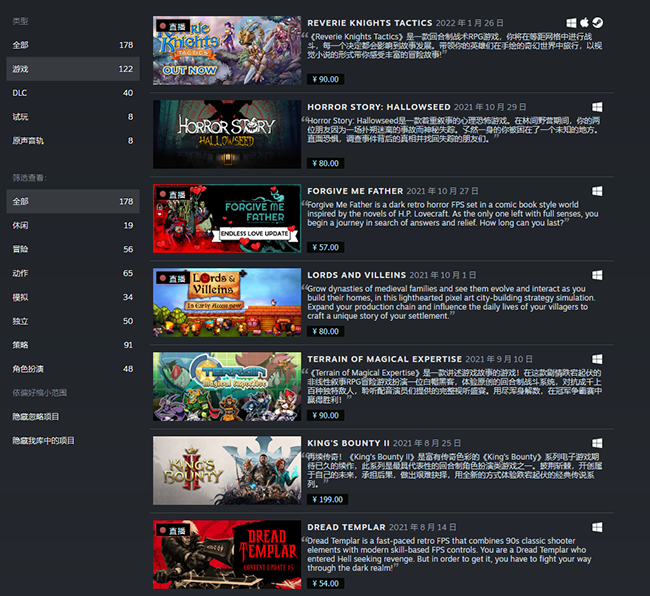Open TERRAIN OF MAGICAL EXPERTISE title link
Screen dimensions: 650x596
point(385,359)
